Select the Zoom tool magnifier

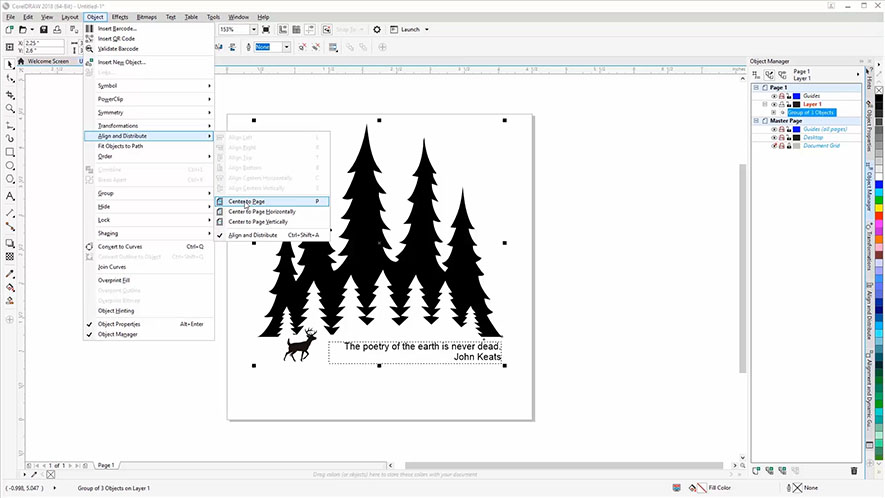coord(10,108)
